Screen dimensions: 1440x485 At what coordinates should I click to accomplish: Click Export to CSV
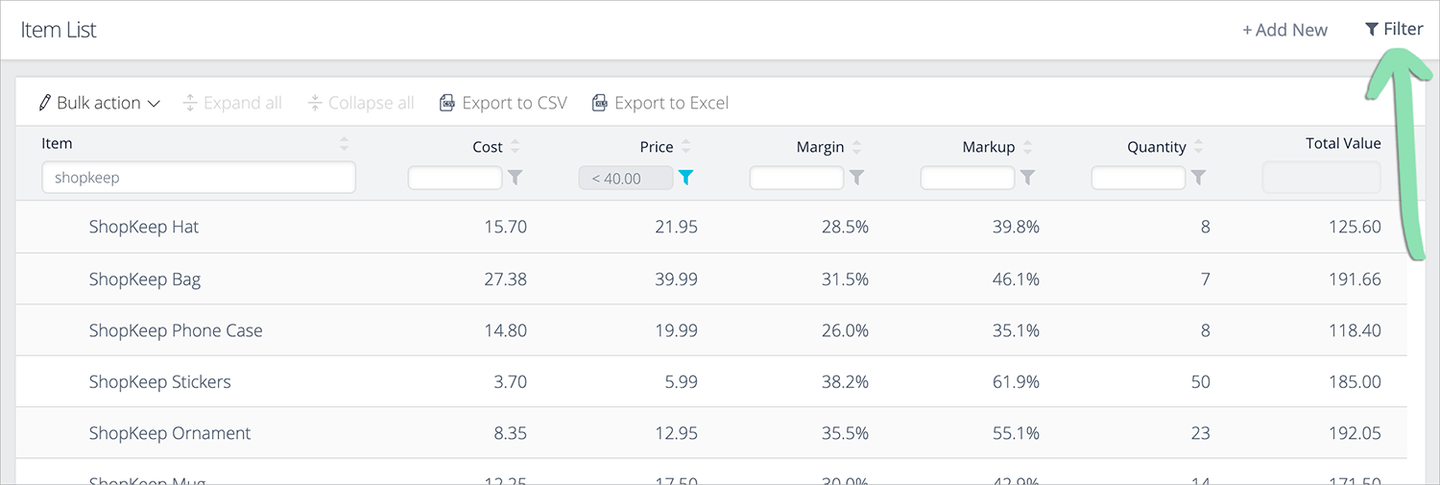click(503, 103)
